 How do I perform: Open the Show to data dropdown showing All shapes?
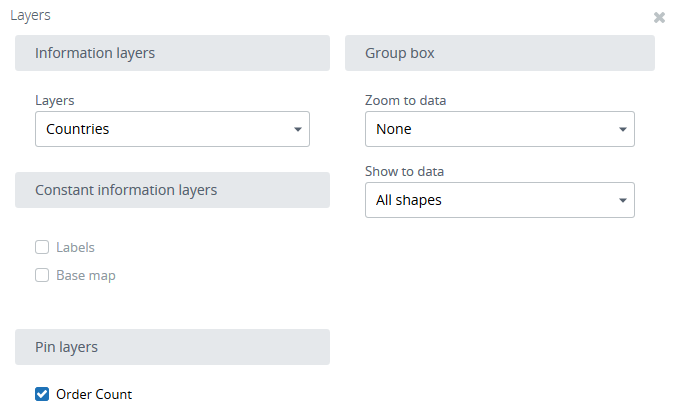[x=490, y=200]
